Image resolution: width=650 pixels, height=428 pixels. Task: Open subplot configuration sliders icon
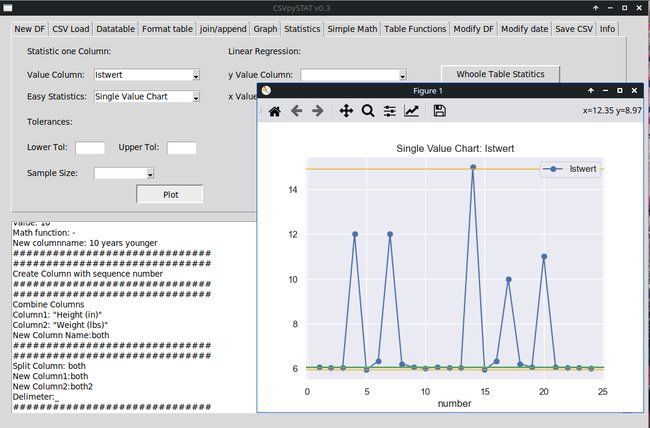click(389, 111)
